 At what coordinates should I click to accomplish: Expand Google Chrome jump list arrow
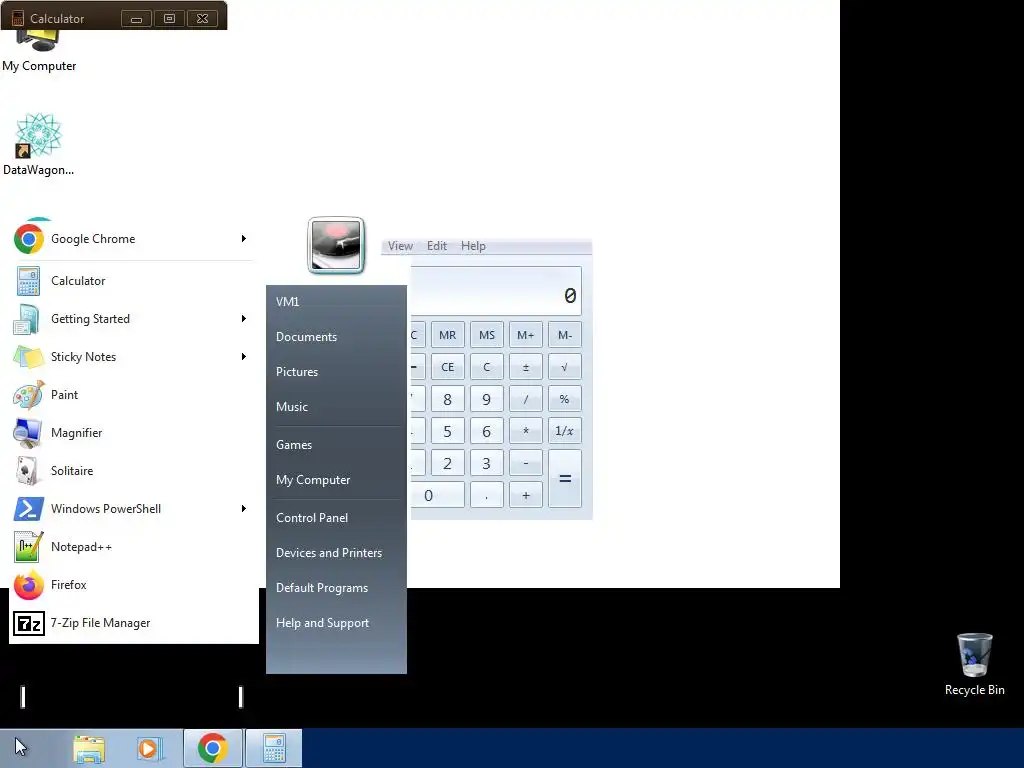pos(244,239)
